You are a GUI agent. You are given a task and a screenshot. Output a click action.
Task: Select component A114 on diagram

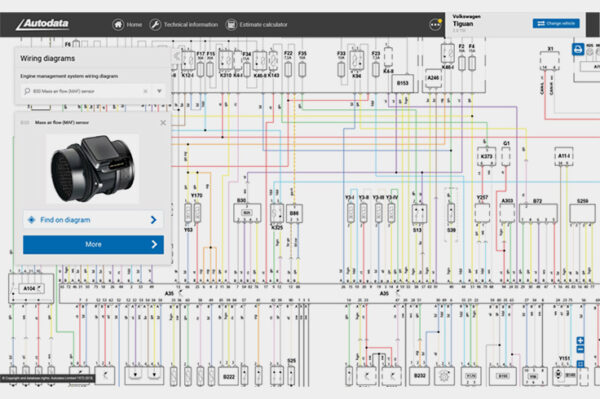click(x=564, y=156)
